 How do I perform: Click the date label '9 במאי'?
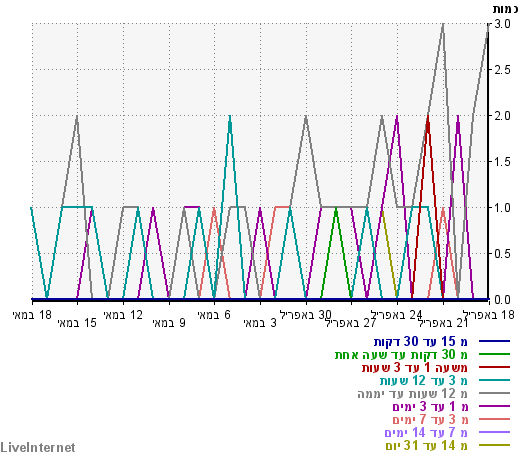tap(169, 323)
